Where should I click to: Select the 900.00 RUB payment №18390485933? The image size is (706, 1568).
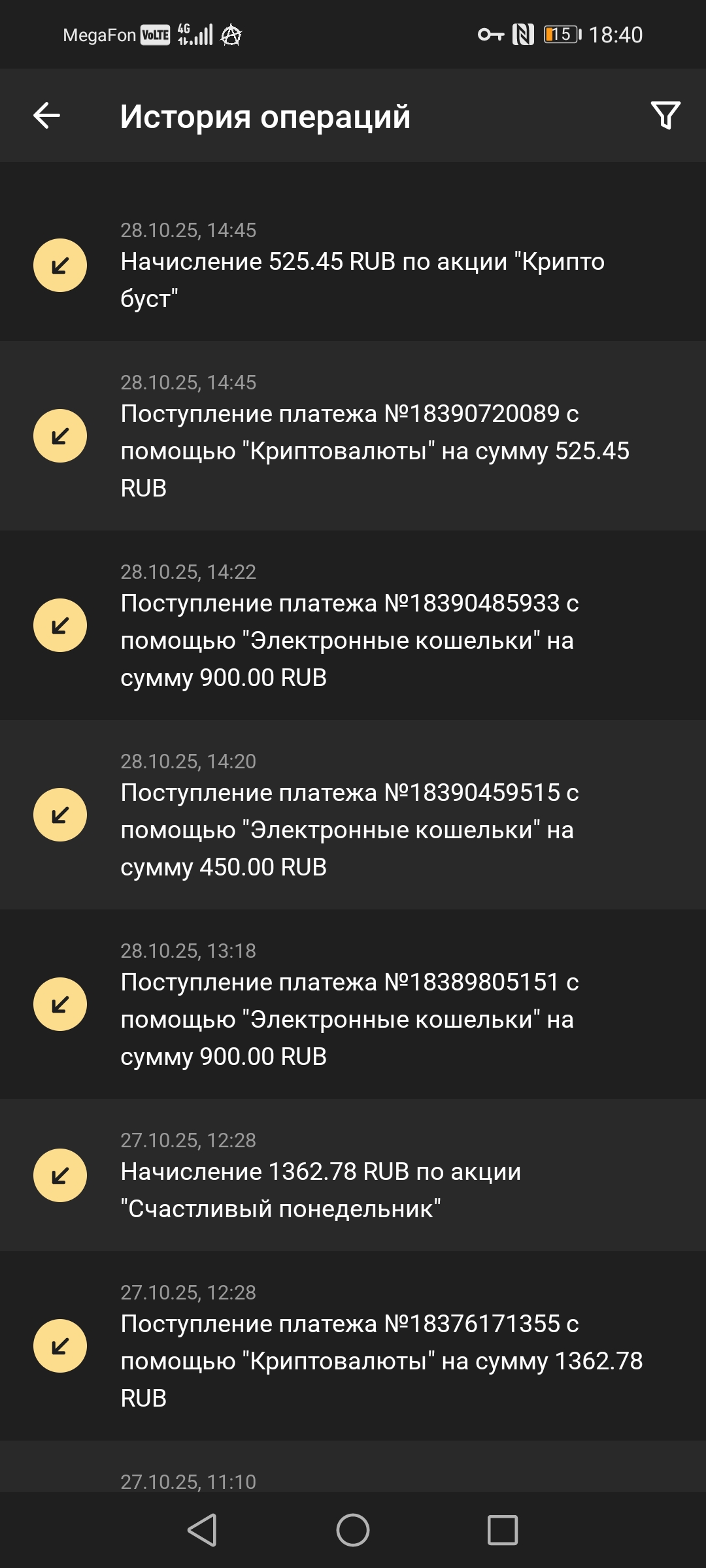pyautogui.click(x=350, y=640)
